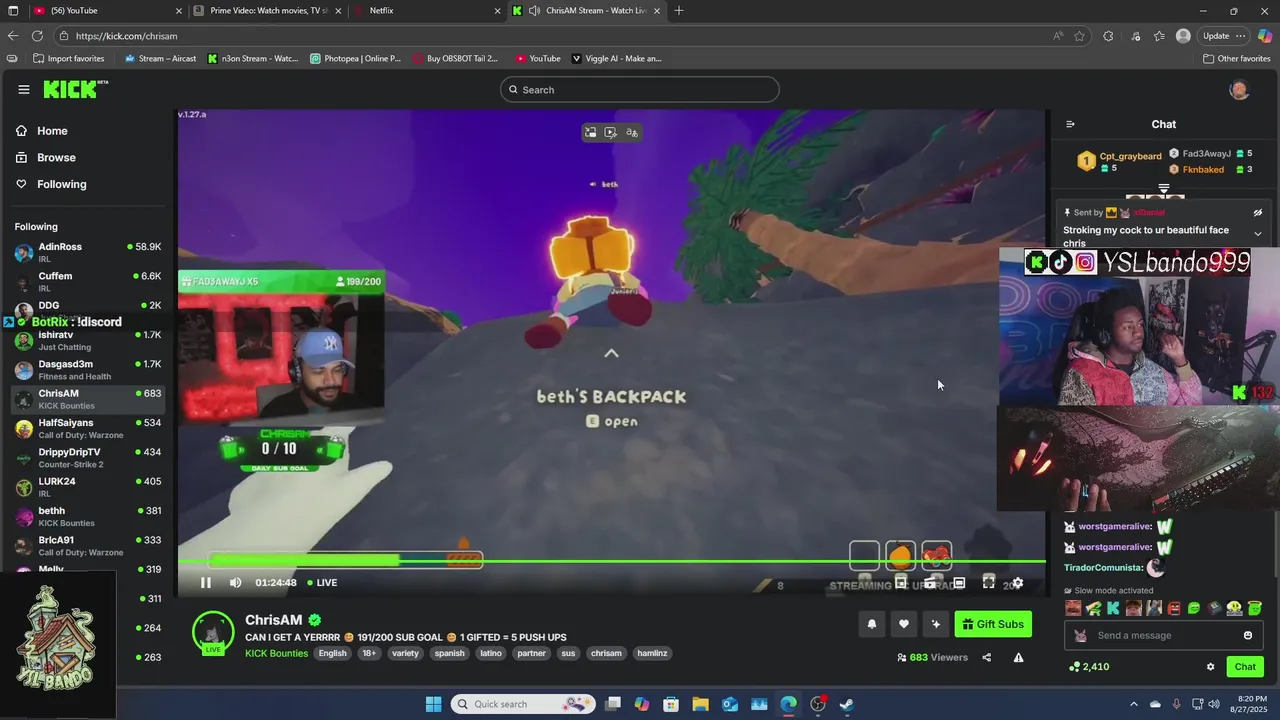Open Photopea bookmark
Screen dimensions: 1280x720
point(356,58)
